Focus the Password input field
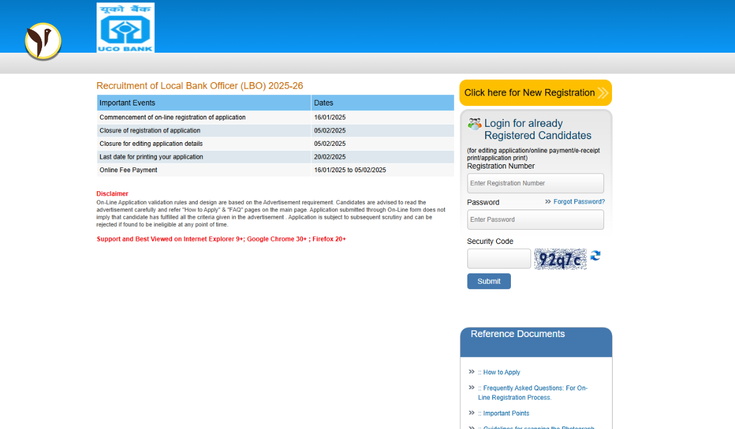Screen dimensions: 735x429 [x=535, y=219]
